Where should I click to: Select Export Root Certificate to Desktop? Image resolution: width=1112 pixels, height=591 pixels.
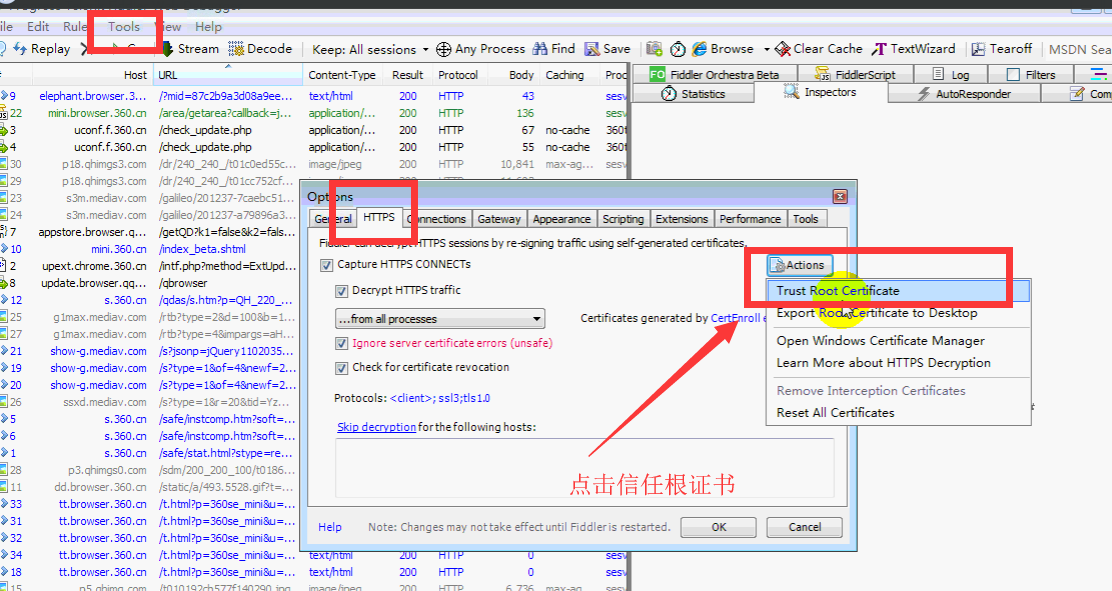click(898, 313)
